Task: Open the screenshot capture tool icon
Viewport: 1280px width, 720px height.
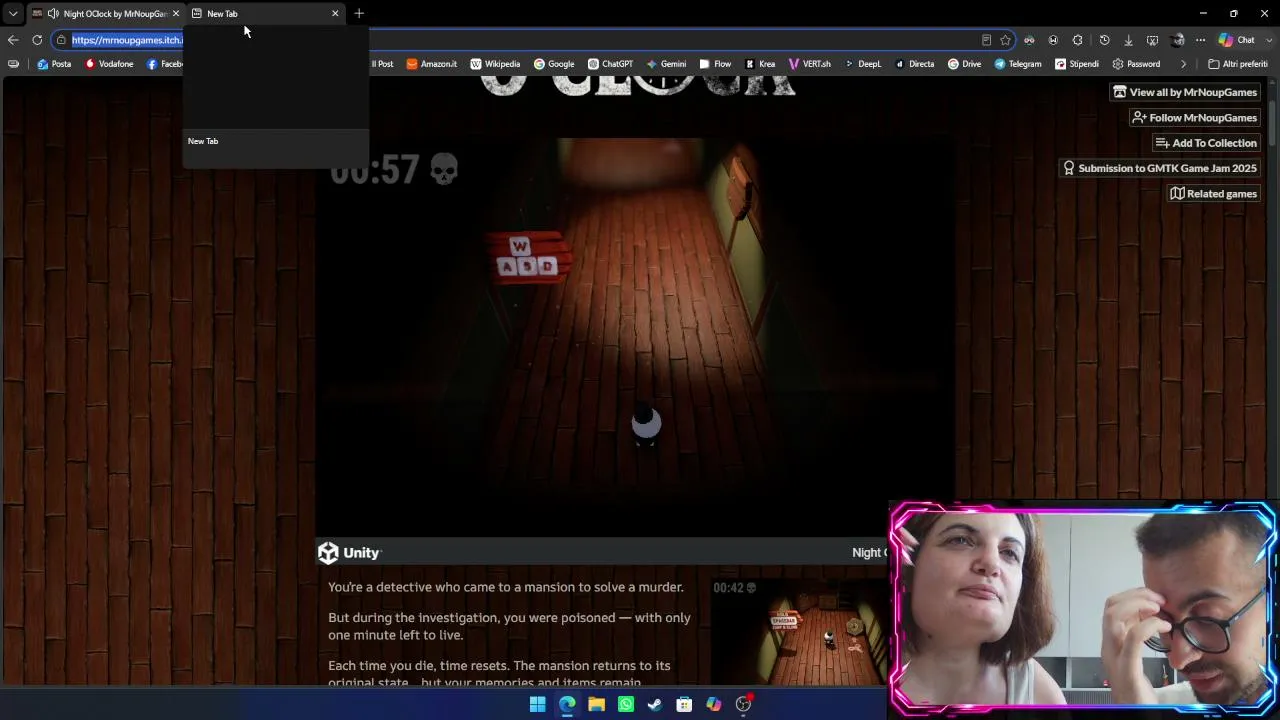Action: tap(1152, 40)
